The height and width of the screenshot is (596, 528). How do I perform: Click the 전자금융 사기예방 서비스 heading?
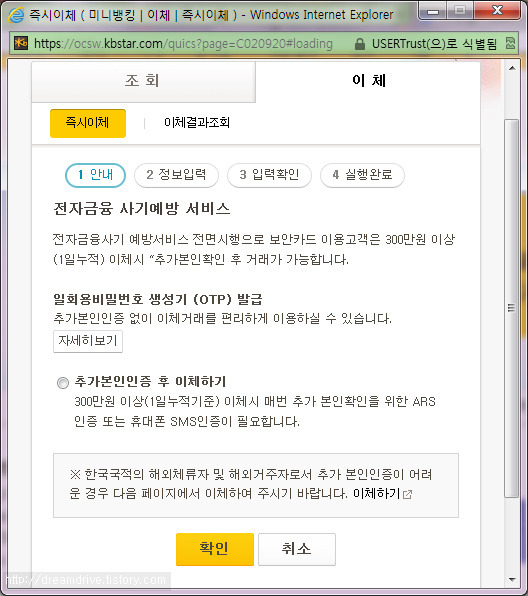(142, 209)
